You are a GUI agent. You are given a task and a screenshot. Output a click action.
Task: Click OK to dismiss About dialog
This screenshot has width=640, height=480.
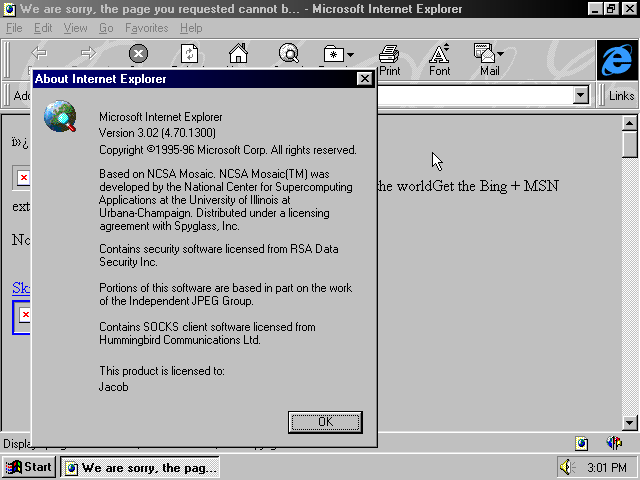point(325,422)
